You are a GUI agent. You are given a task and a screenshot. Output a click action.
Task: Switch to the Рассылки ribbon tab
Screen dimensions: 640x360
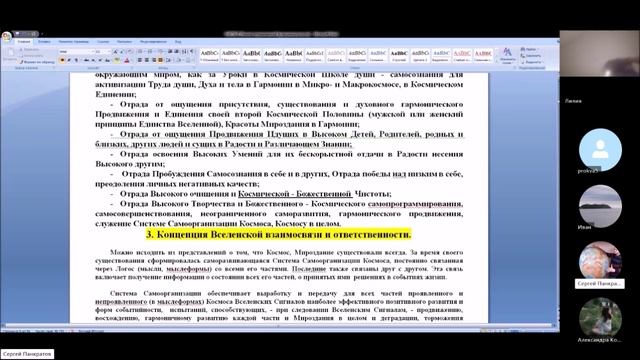(x=124, y=42)
